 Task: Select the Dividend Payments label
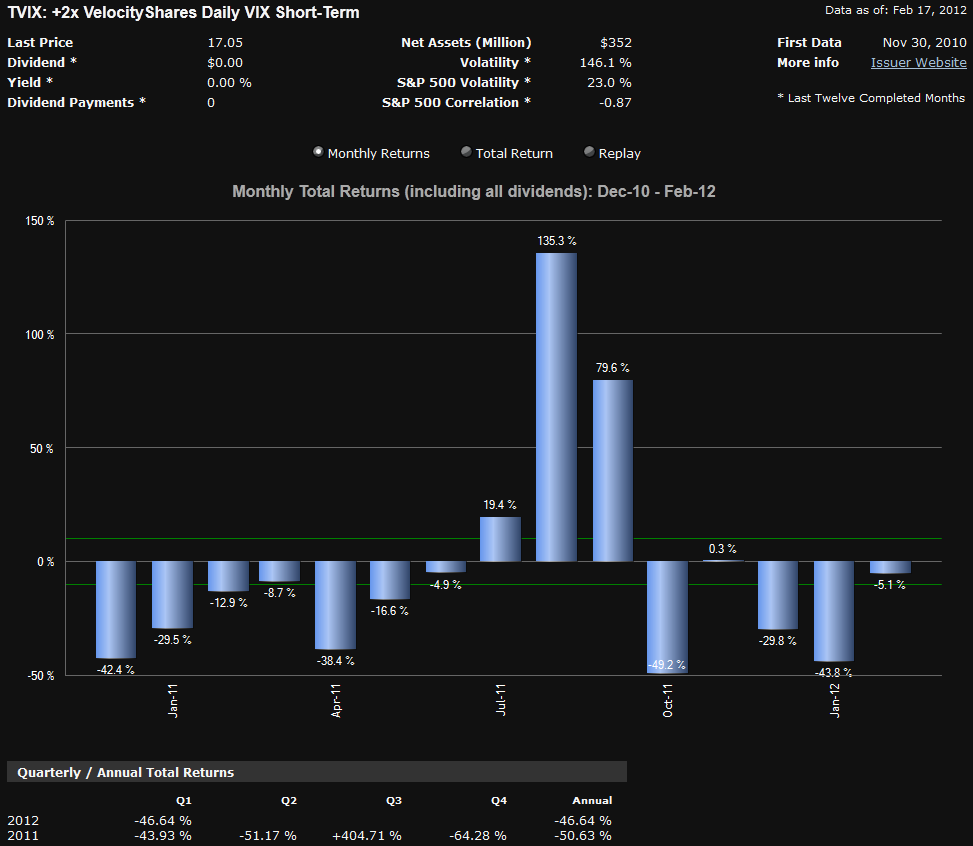tap(76, 102)
